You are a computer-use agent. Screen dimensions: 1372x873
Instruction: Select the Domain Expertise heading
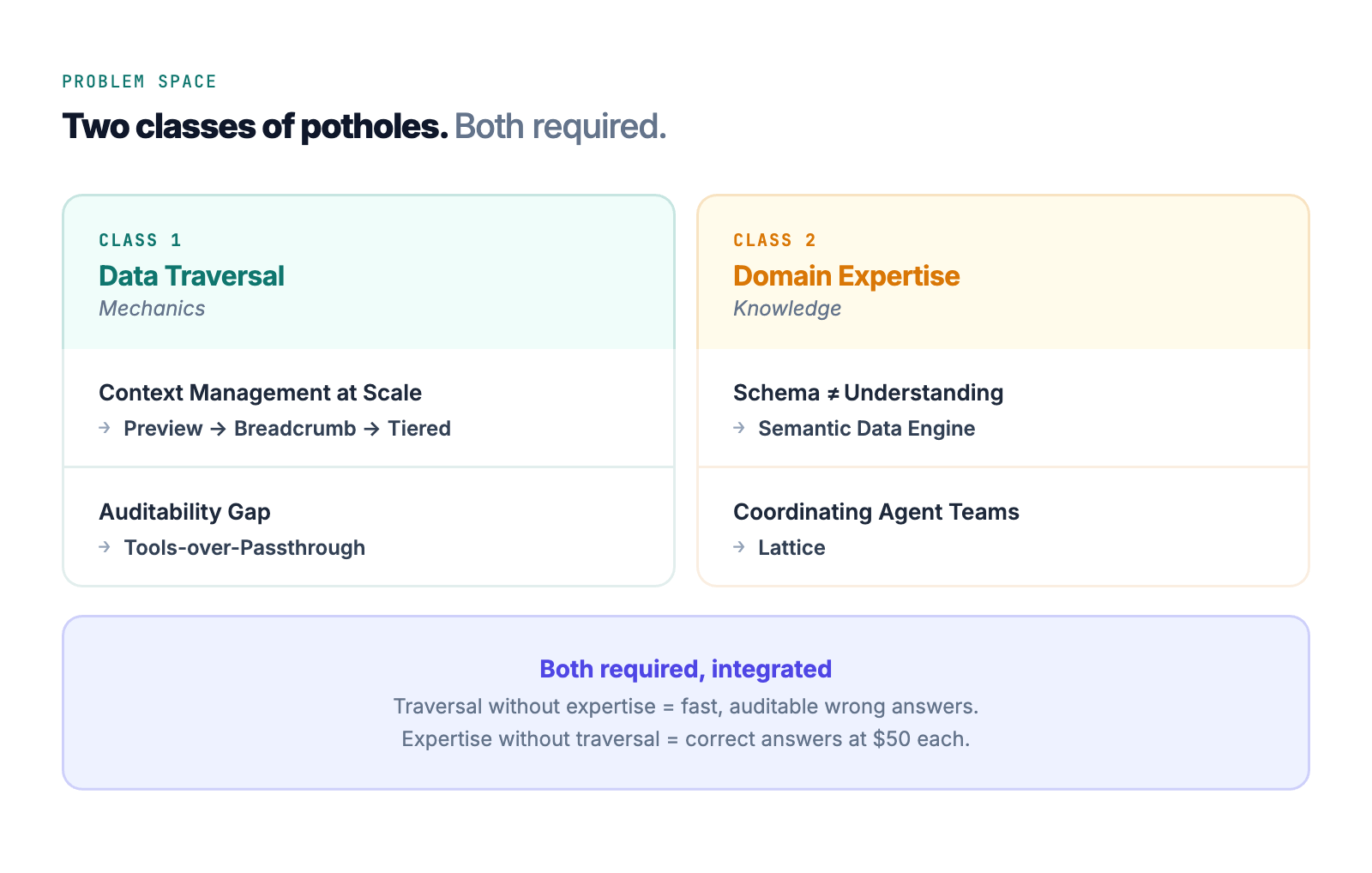846,276
